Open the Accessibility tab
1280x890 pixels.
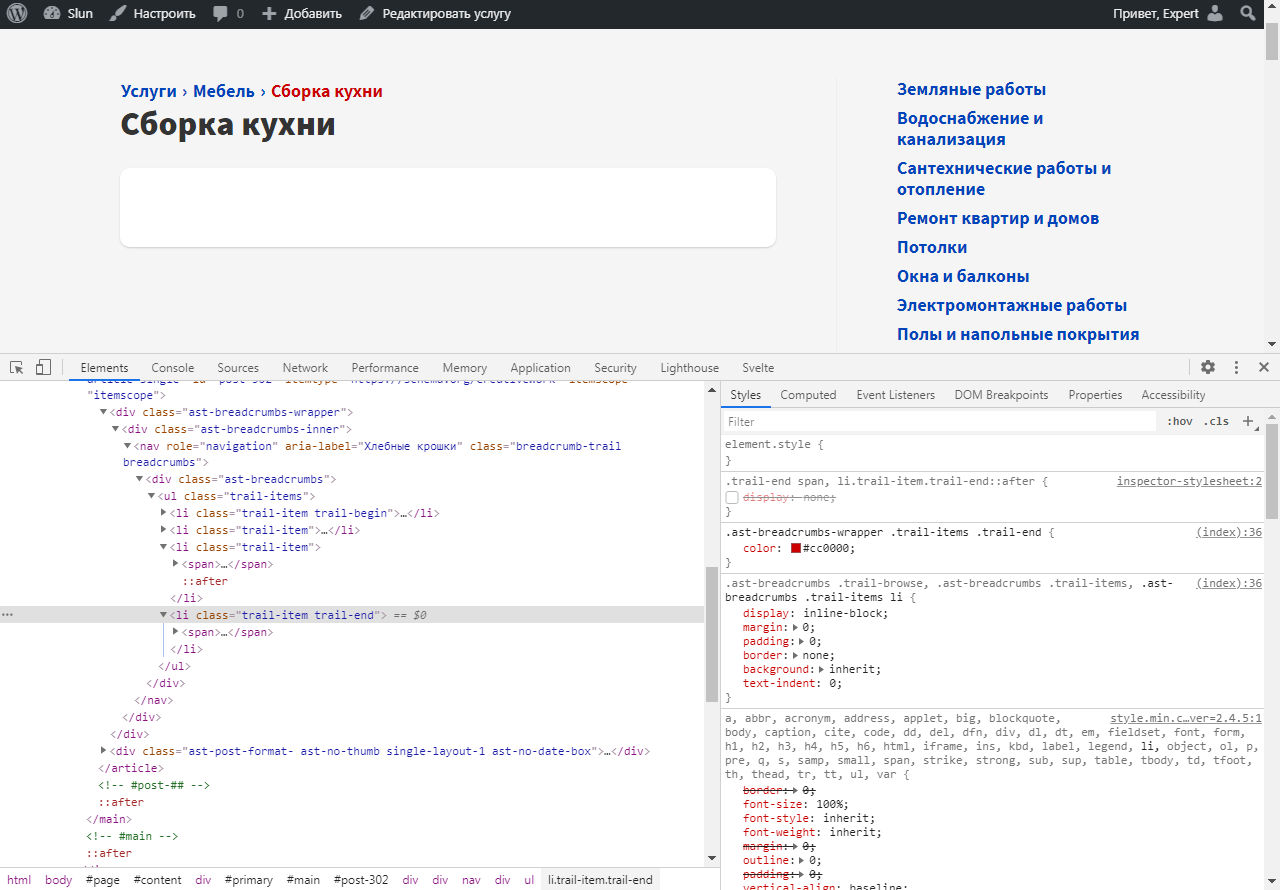[x=1173, y=395]
